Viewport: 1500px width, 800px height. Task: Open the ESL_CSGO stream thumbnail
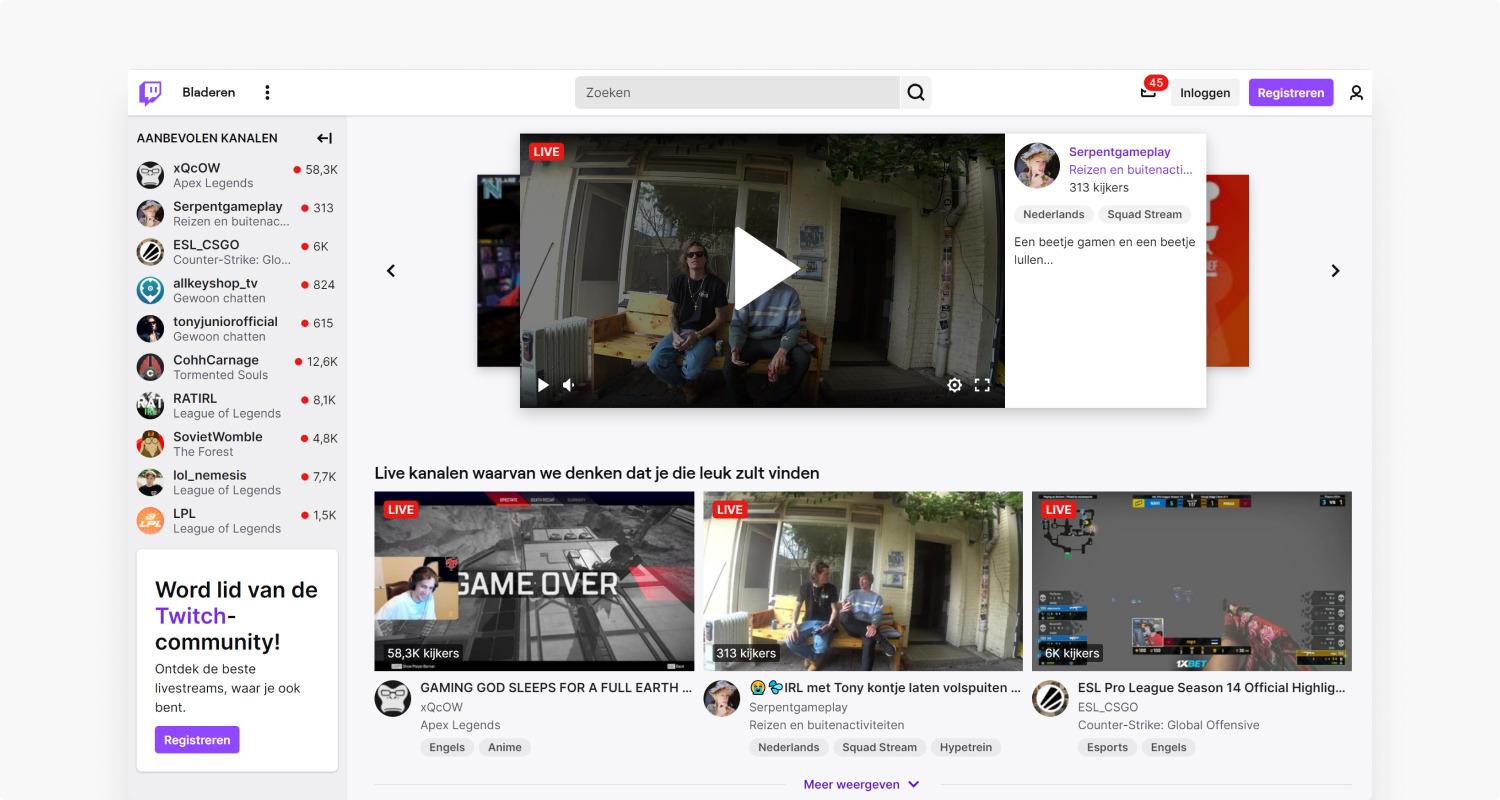coord(1192,581)
